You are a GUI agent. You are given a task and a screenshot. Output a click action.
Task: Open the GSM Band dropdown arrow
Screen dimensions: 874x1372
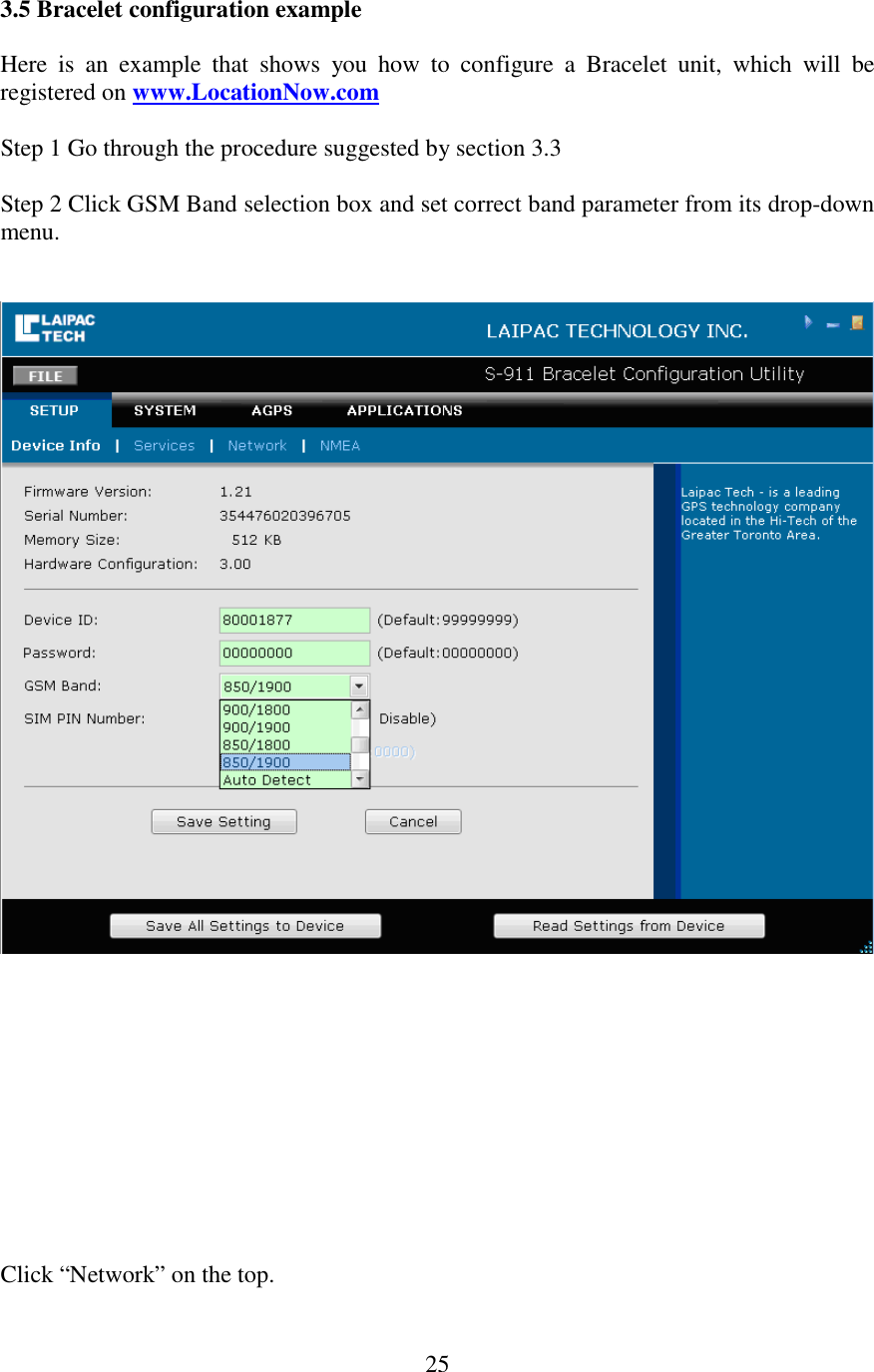pyautogui.click(x=359, y=686)
